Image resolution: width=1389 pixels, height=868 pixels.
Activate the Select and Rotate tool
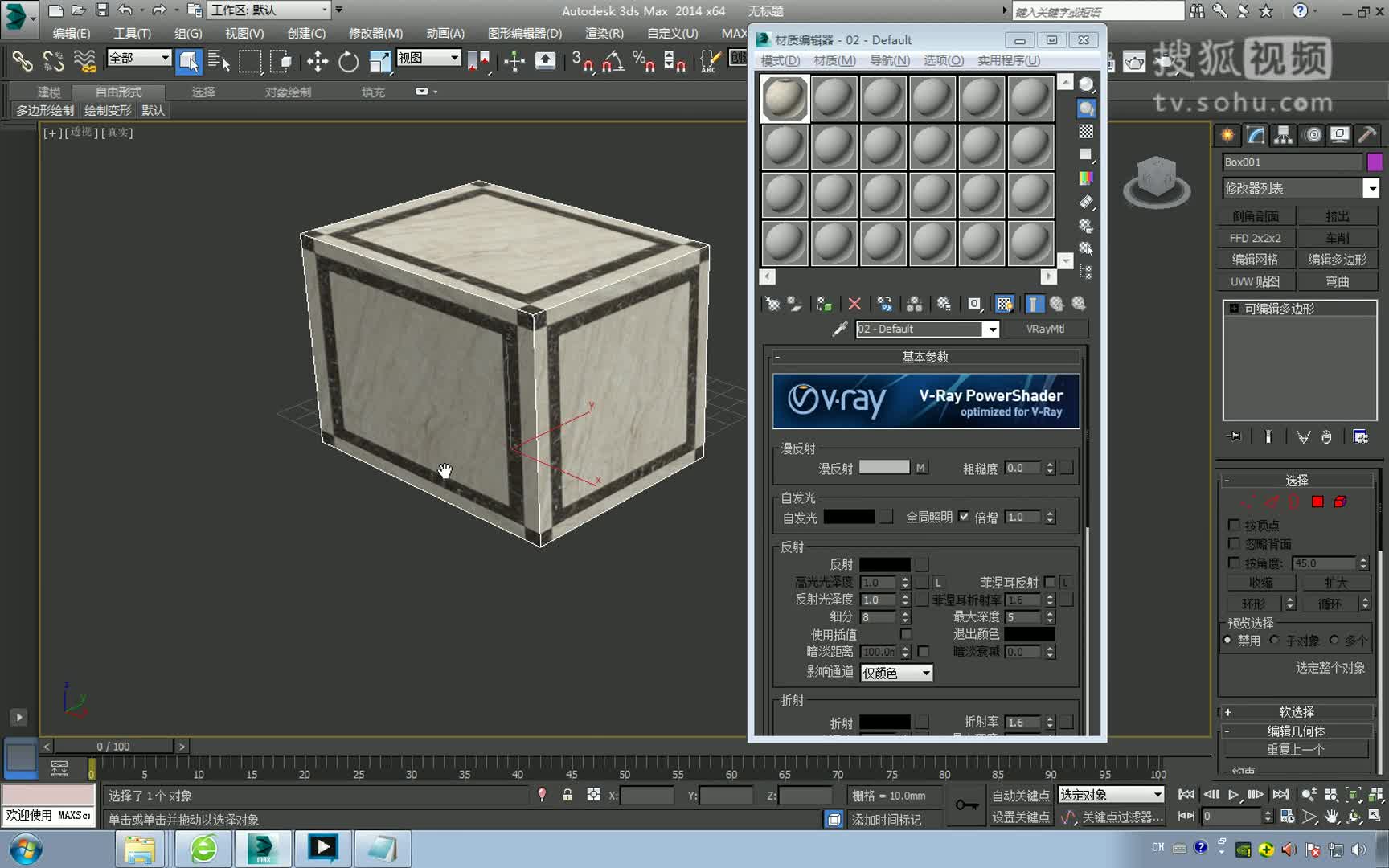click(347, 61)
